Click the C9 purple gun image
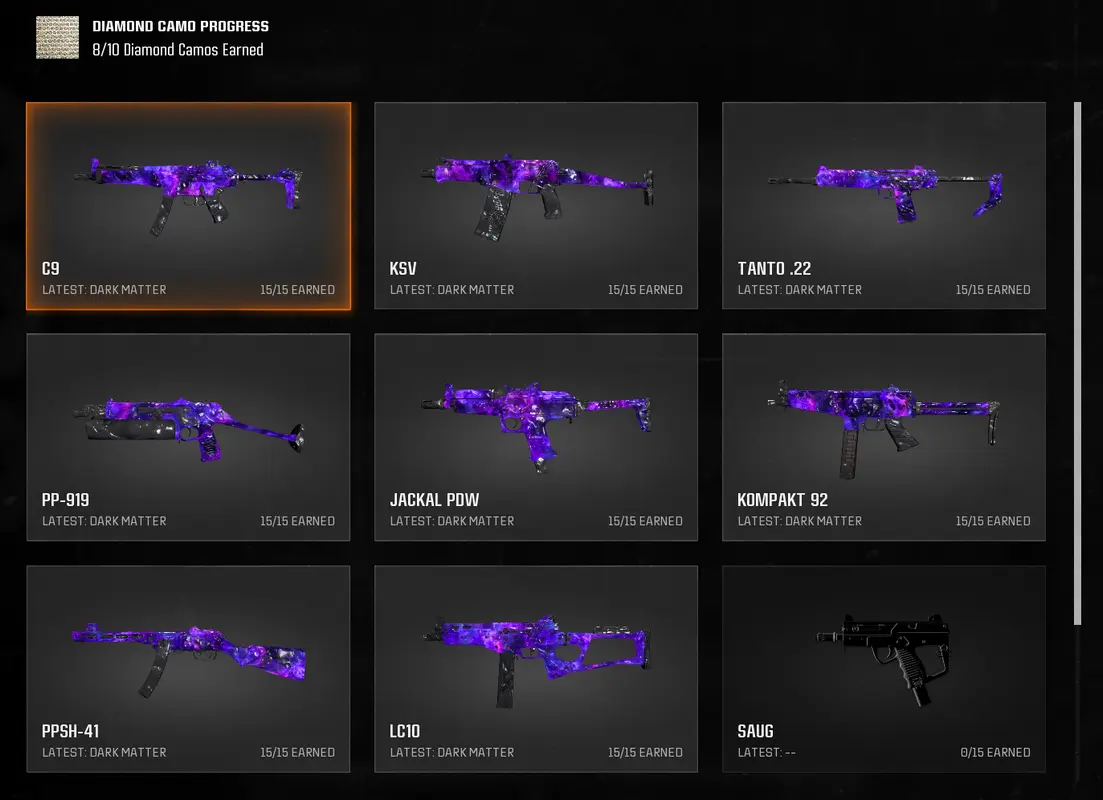This screenshot has height=800, width=1103. 189,193
